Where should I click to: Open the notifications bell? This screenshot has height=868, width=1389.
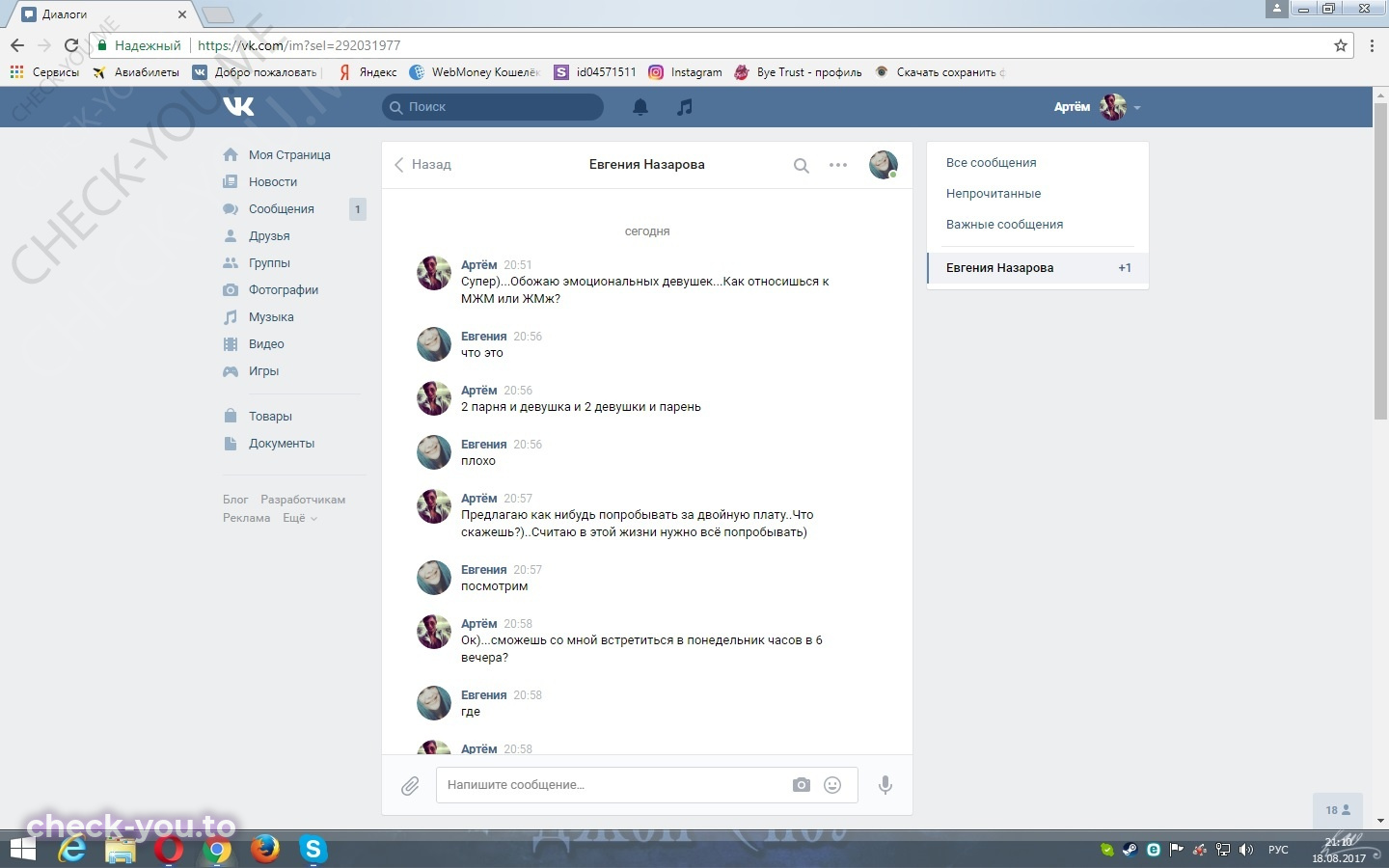(640, 107)
